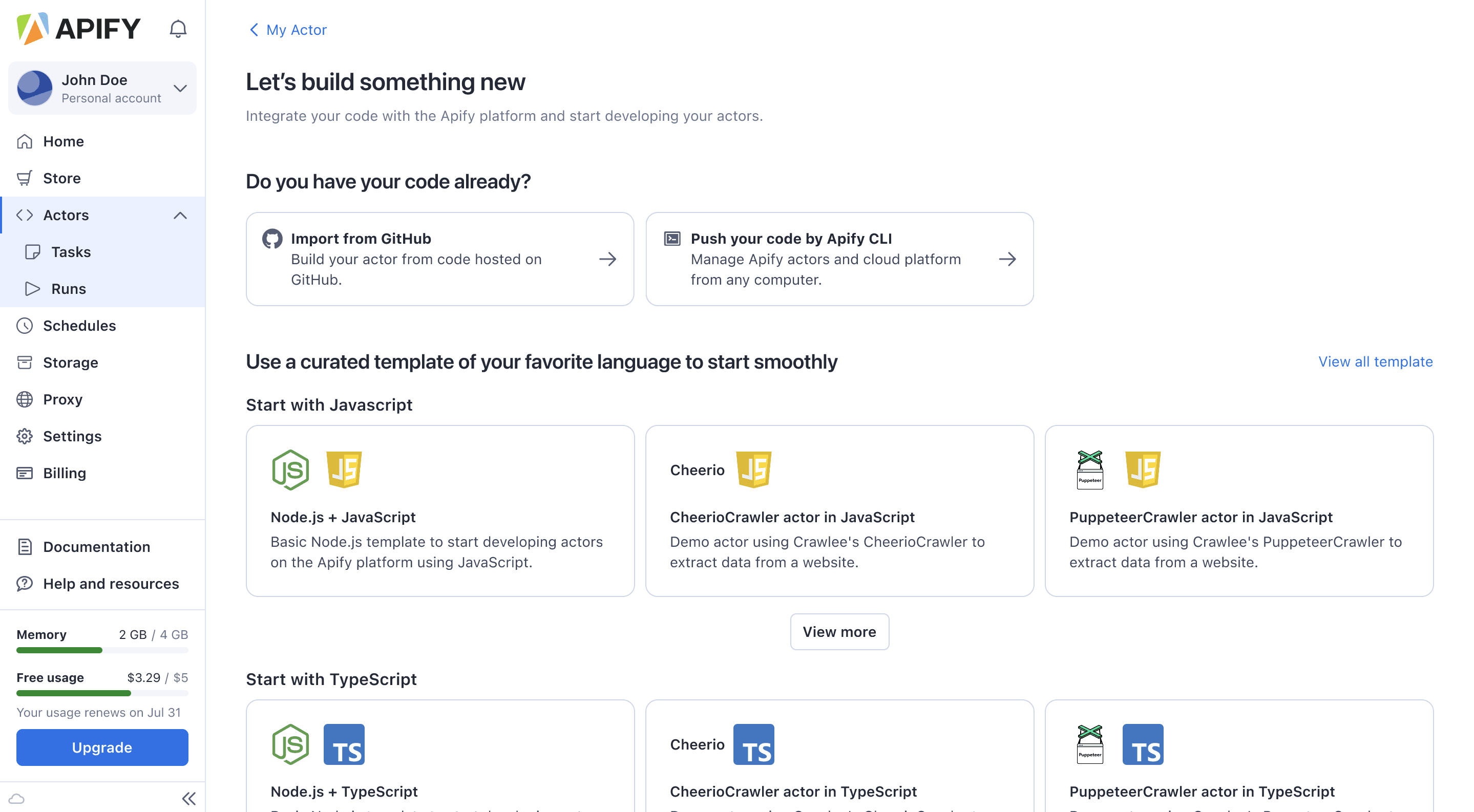Click the Puppeteer icon on the JavaScript template
This screenshot has width=1474, height=812.
click(1089, 469)
